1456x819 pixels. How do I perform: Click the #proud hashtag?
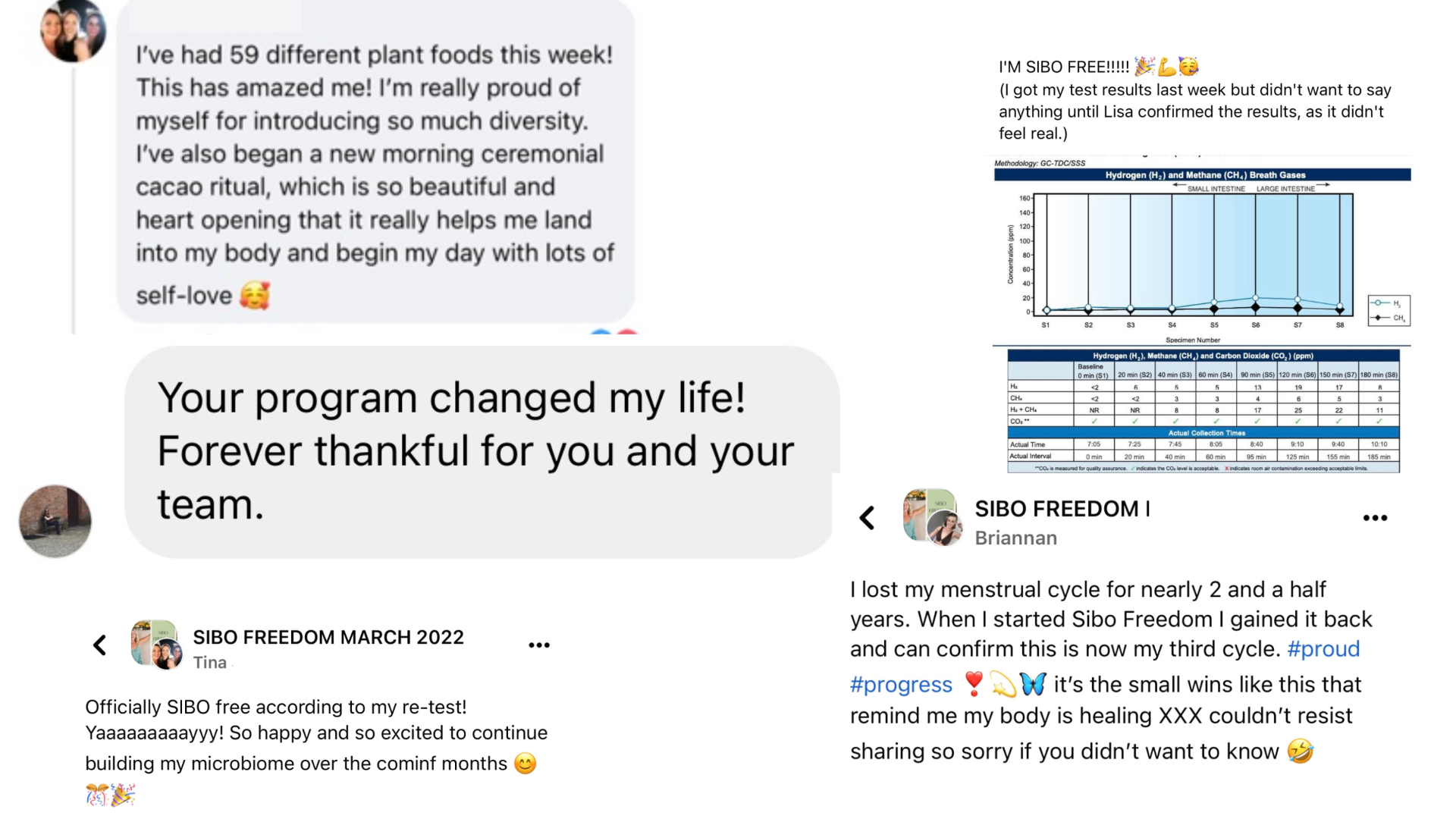pyautogui.click(x=1323, y=649)
